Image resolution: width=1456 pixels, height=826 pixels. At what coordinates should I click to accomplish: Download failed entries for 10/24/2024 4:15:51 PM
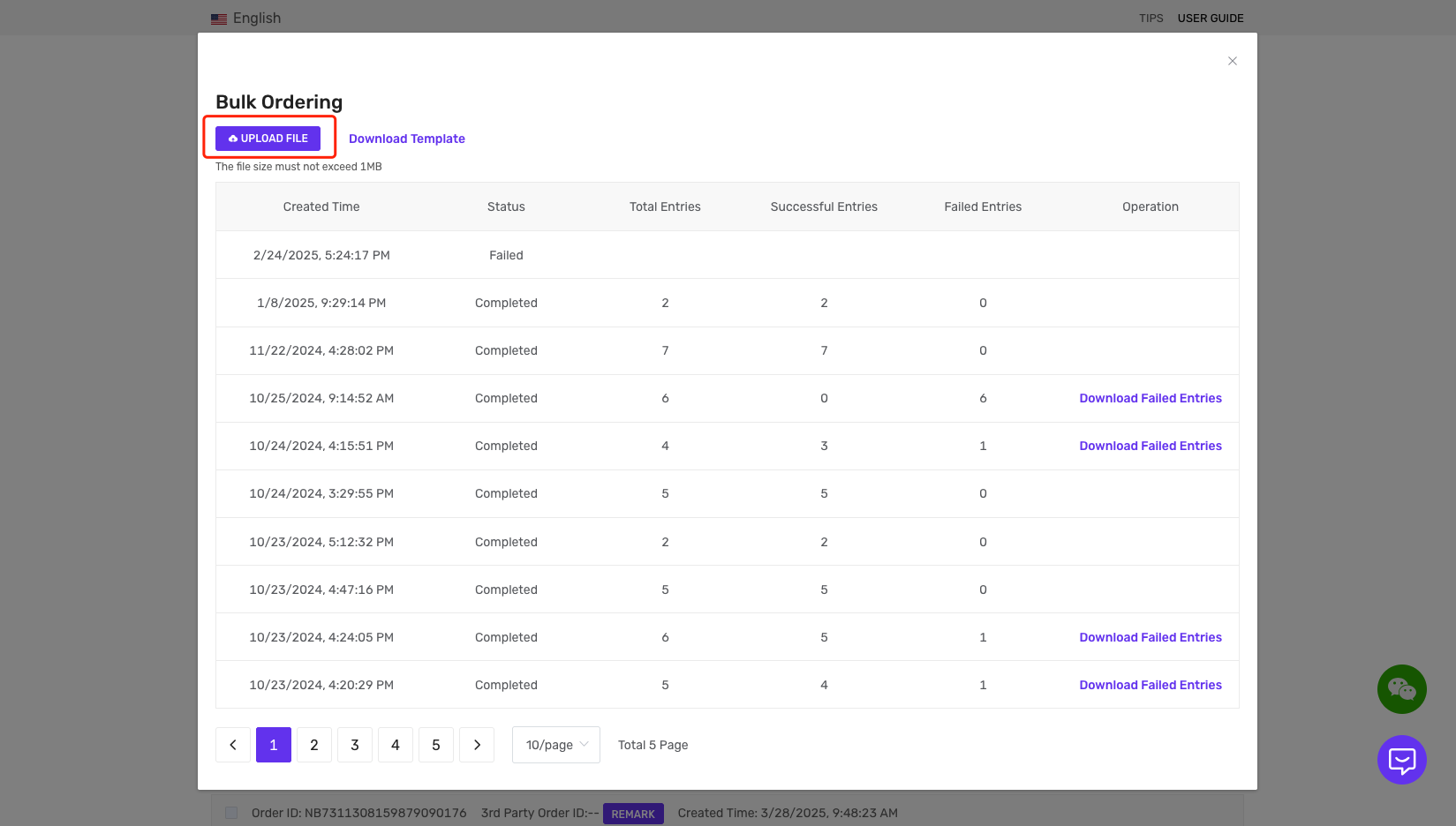1150,446
